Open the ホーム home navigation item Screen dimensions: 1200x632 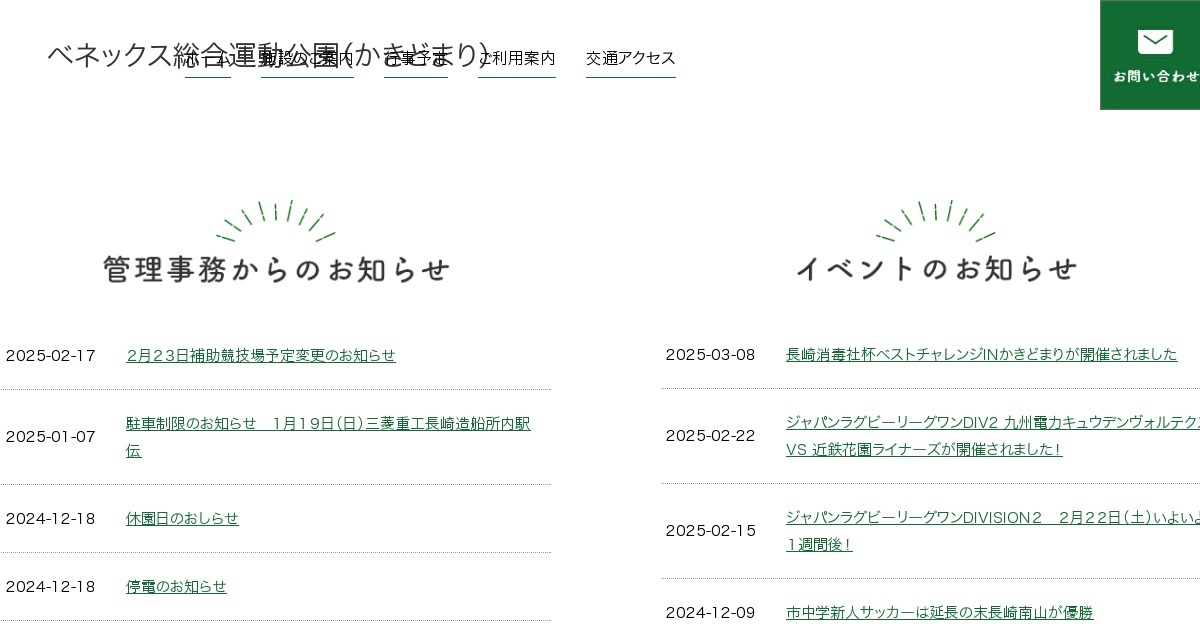[208, 59]
